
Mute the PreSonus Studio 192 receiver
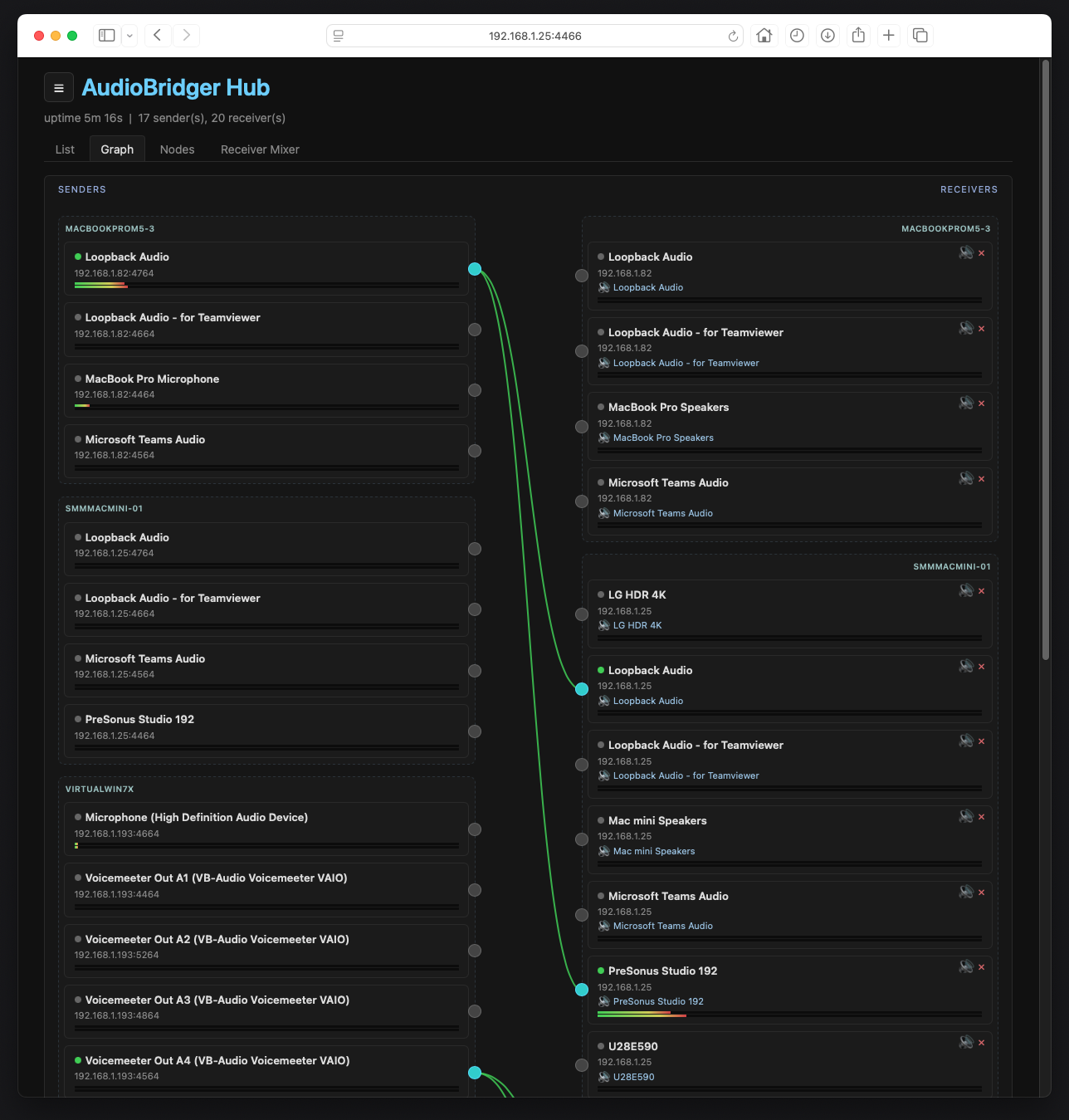(966, 966)
